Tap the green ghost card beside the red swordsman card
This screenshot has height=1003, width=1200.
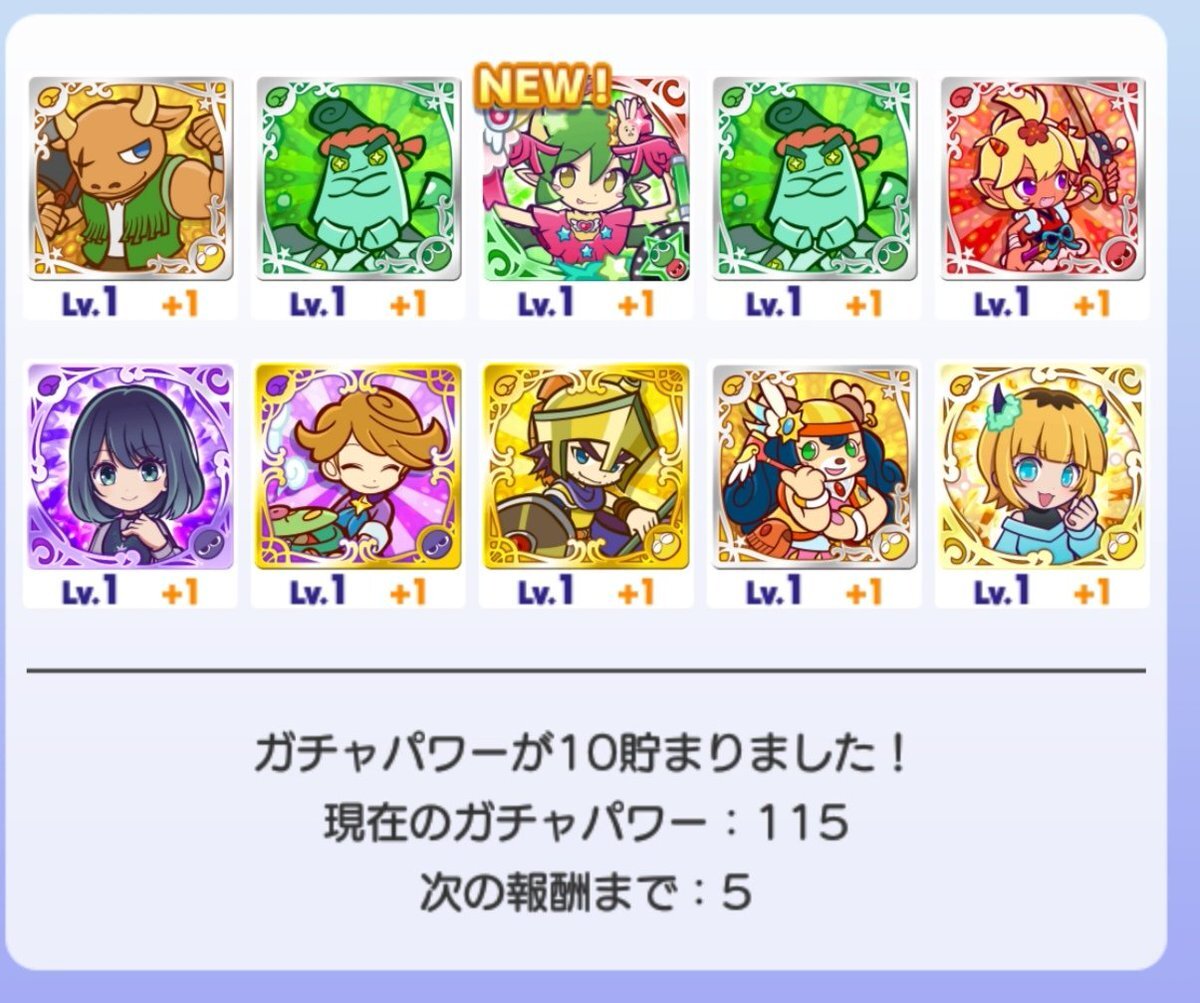tap(815, 178)
